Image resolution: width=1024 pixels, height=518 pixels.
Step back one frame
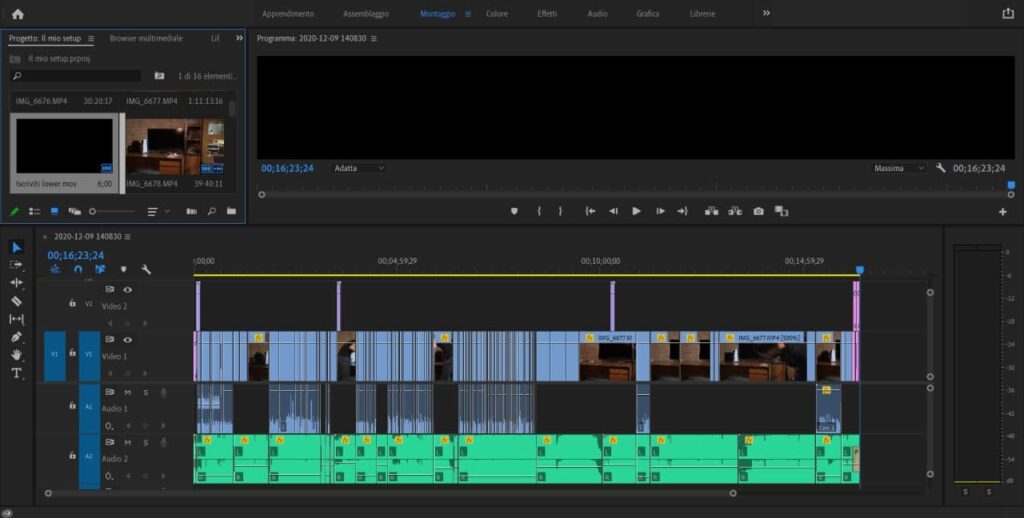(x=613, y=211)
